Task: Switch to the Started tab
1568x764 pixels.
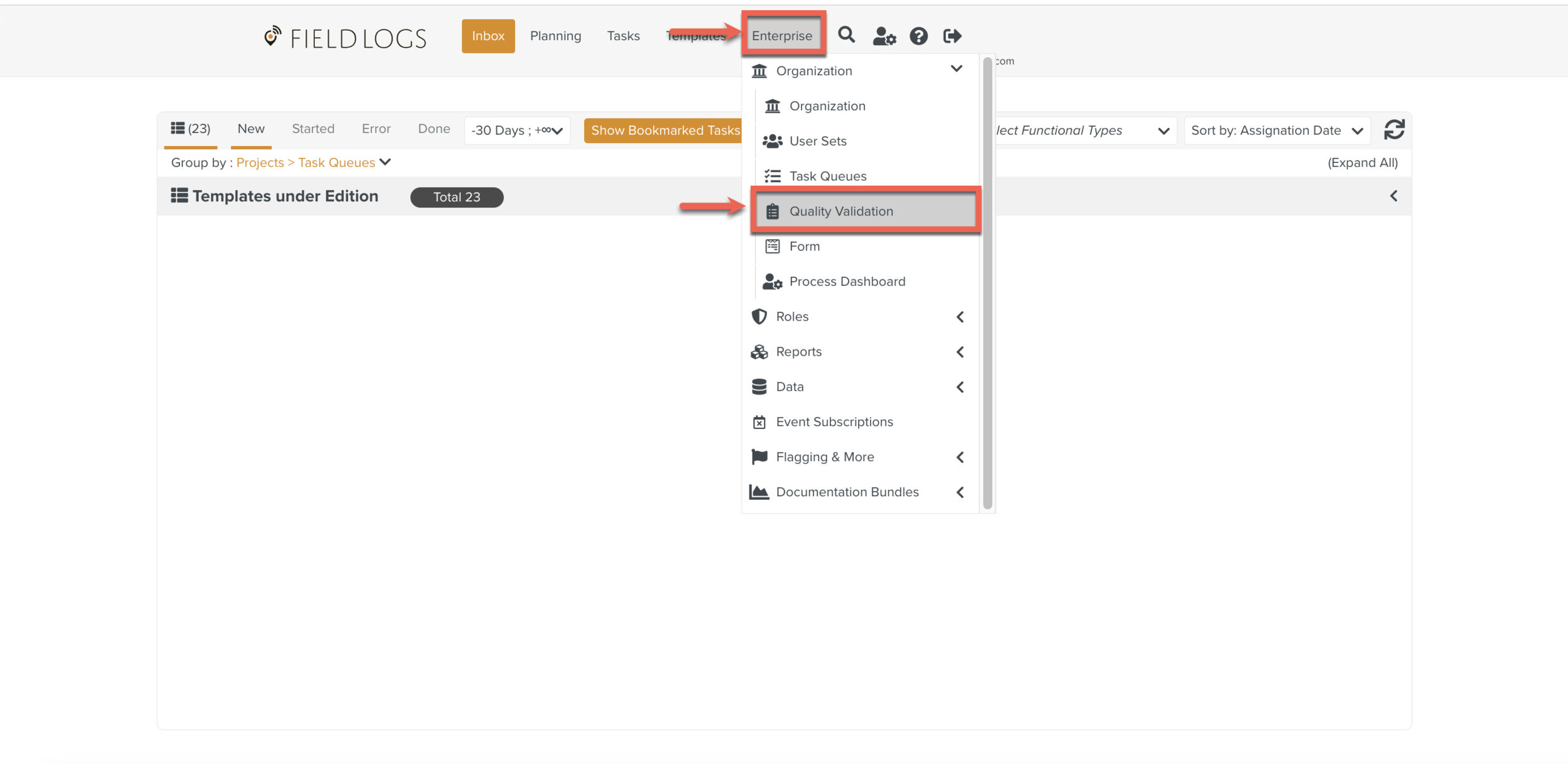Action: click(x=313, y=129)
